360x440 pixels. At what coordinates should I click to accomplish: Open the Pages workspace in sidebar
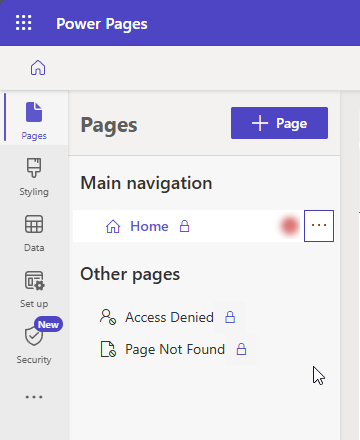point(34,119)
